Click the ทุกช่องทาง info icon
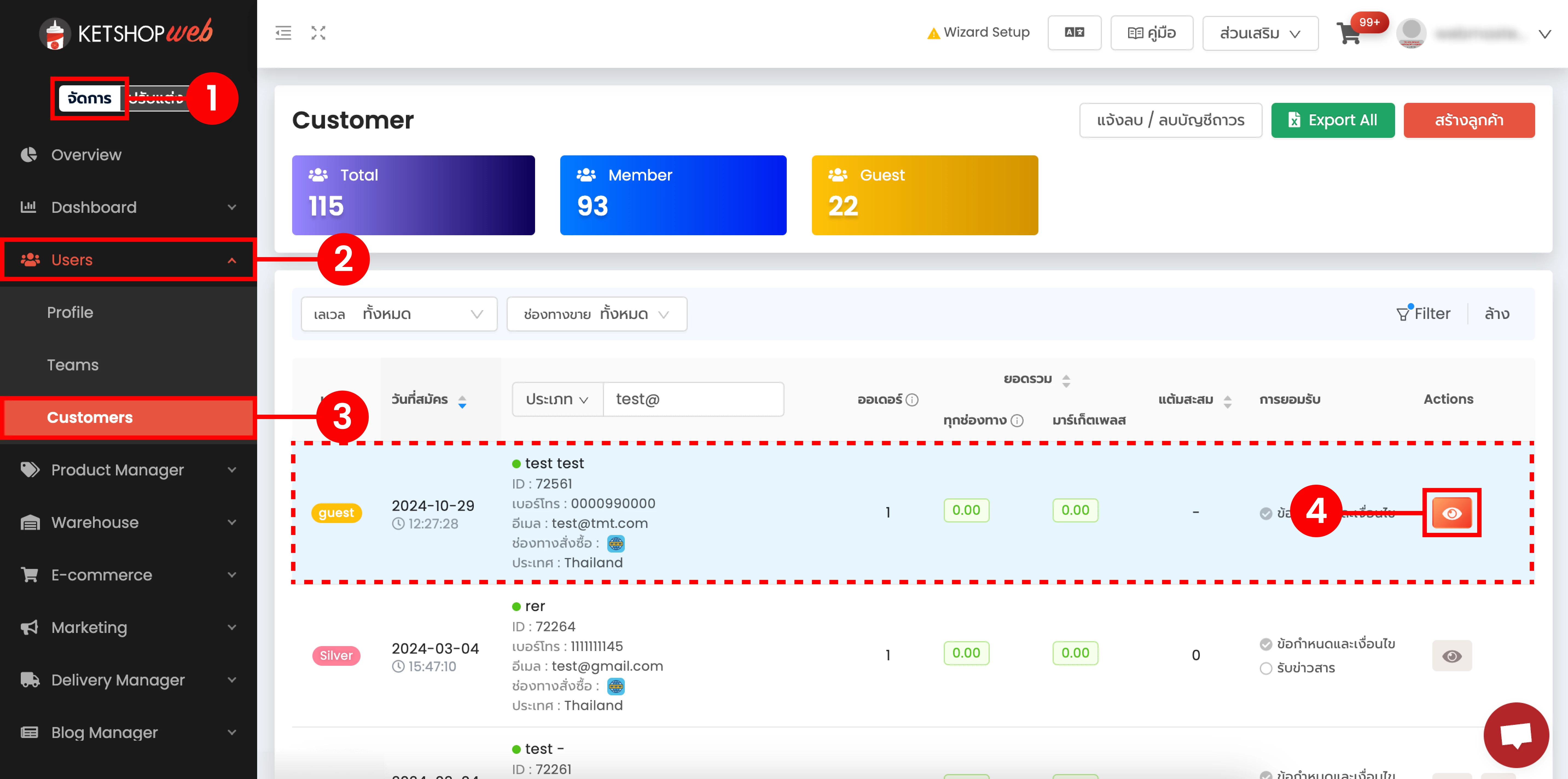This screenshot has width=1568, height=779. [1017, 420]
